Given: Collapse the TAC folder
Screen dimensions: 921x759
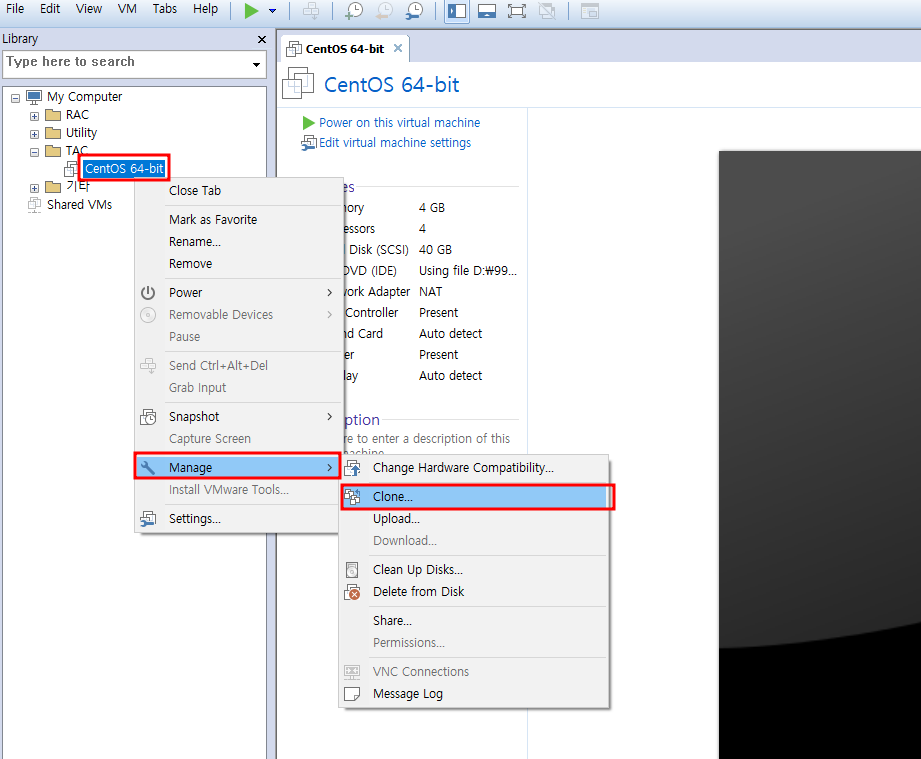Looking at the screenshot, I should coord(34,152).
